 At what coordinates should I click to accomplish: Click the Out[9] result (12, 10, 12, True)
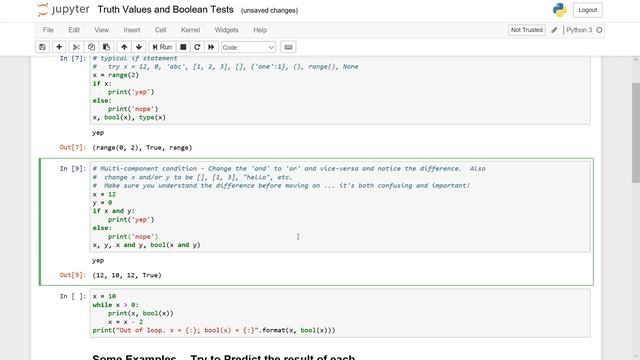tap(127, 275)
